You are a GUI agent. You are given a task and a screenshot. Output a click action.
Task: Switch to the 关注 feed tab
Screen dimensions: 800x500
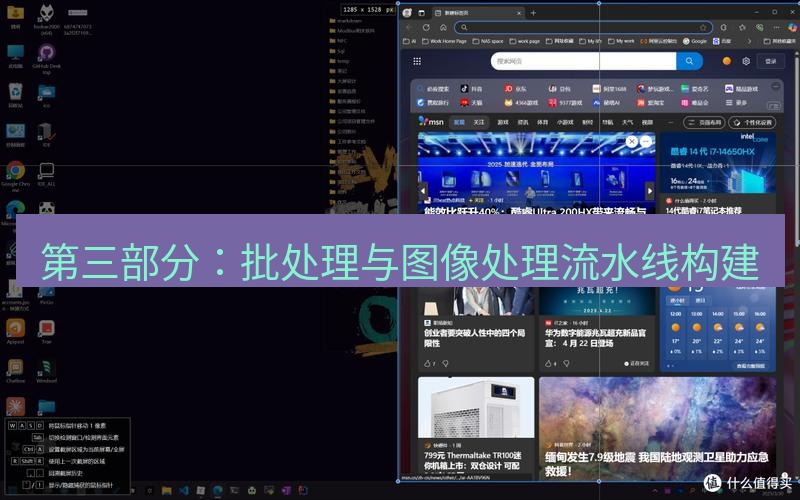479,122
